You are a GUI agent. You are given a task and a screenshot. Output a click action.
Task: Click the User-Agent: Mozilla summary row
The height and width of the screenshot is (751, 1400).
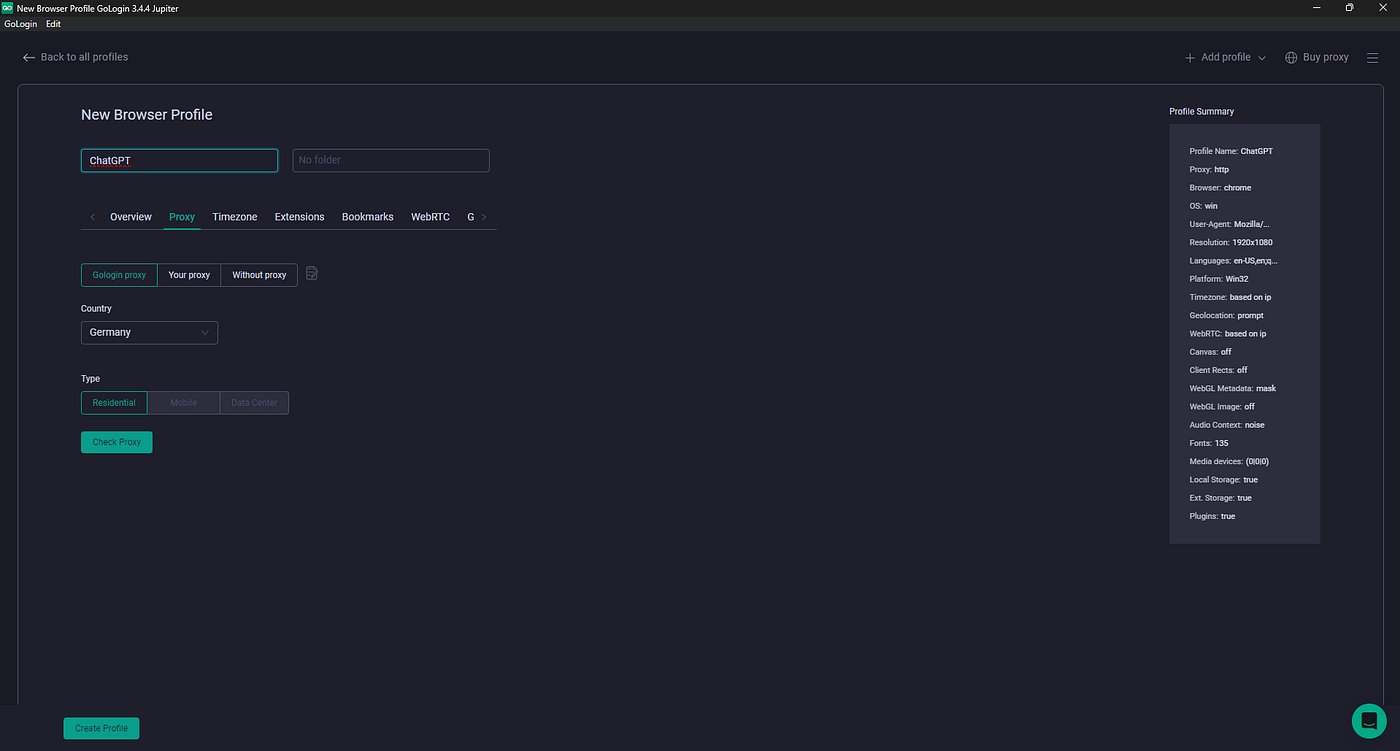[x=1230, y=224]
